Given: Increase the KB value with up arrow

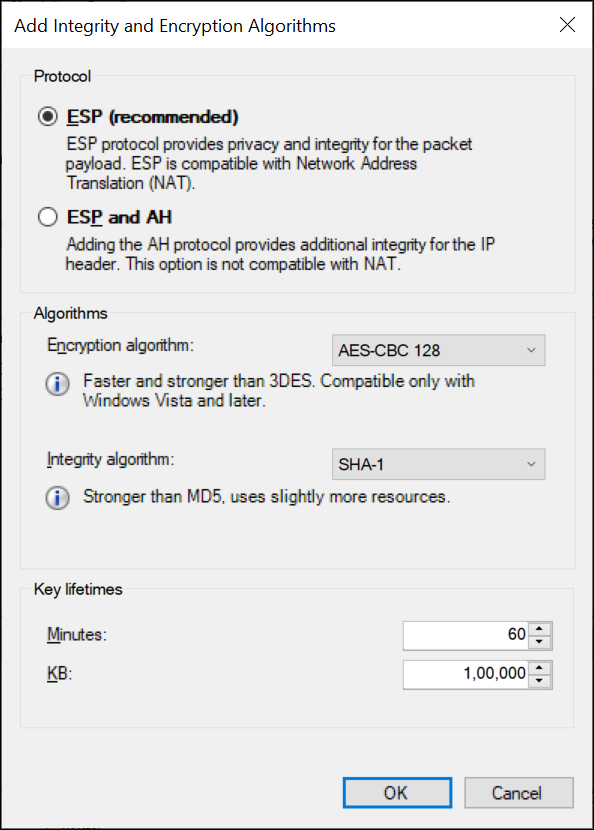Looking at the screenshot, I should 539,668.
